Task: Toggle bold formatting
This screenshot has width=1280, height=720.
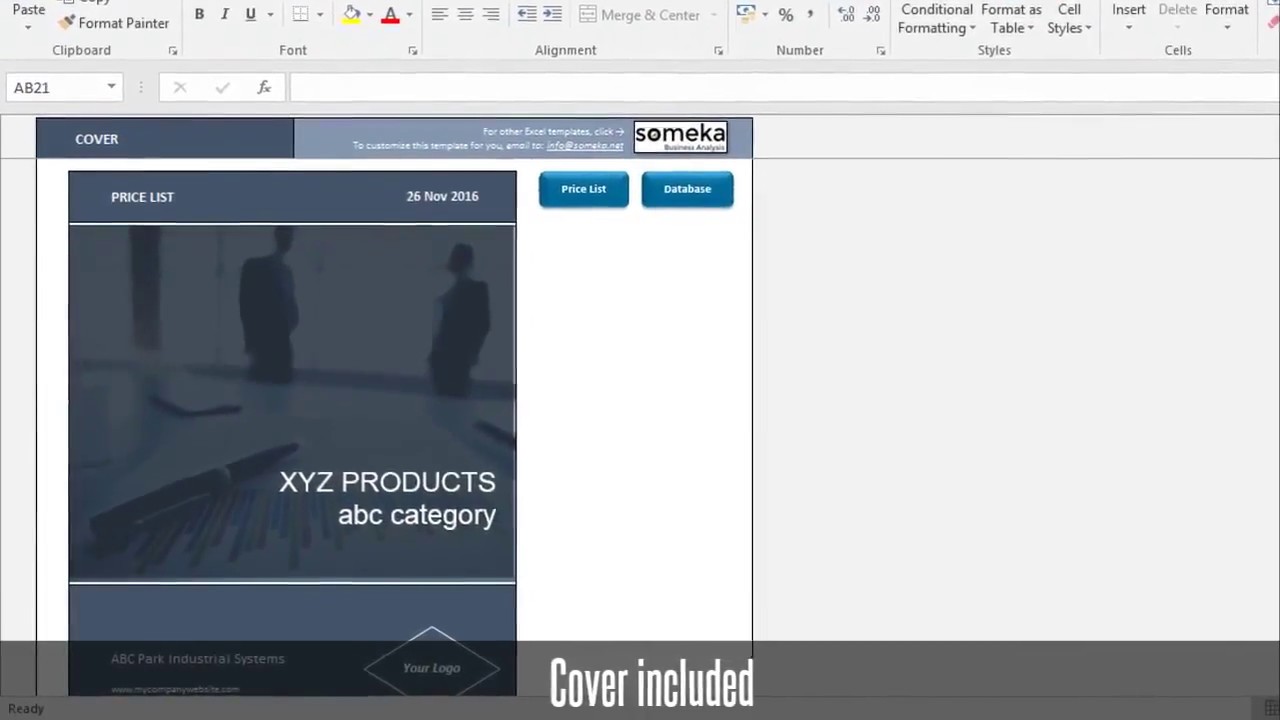Action: coord(199,14)
